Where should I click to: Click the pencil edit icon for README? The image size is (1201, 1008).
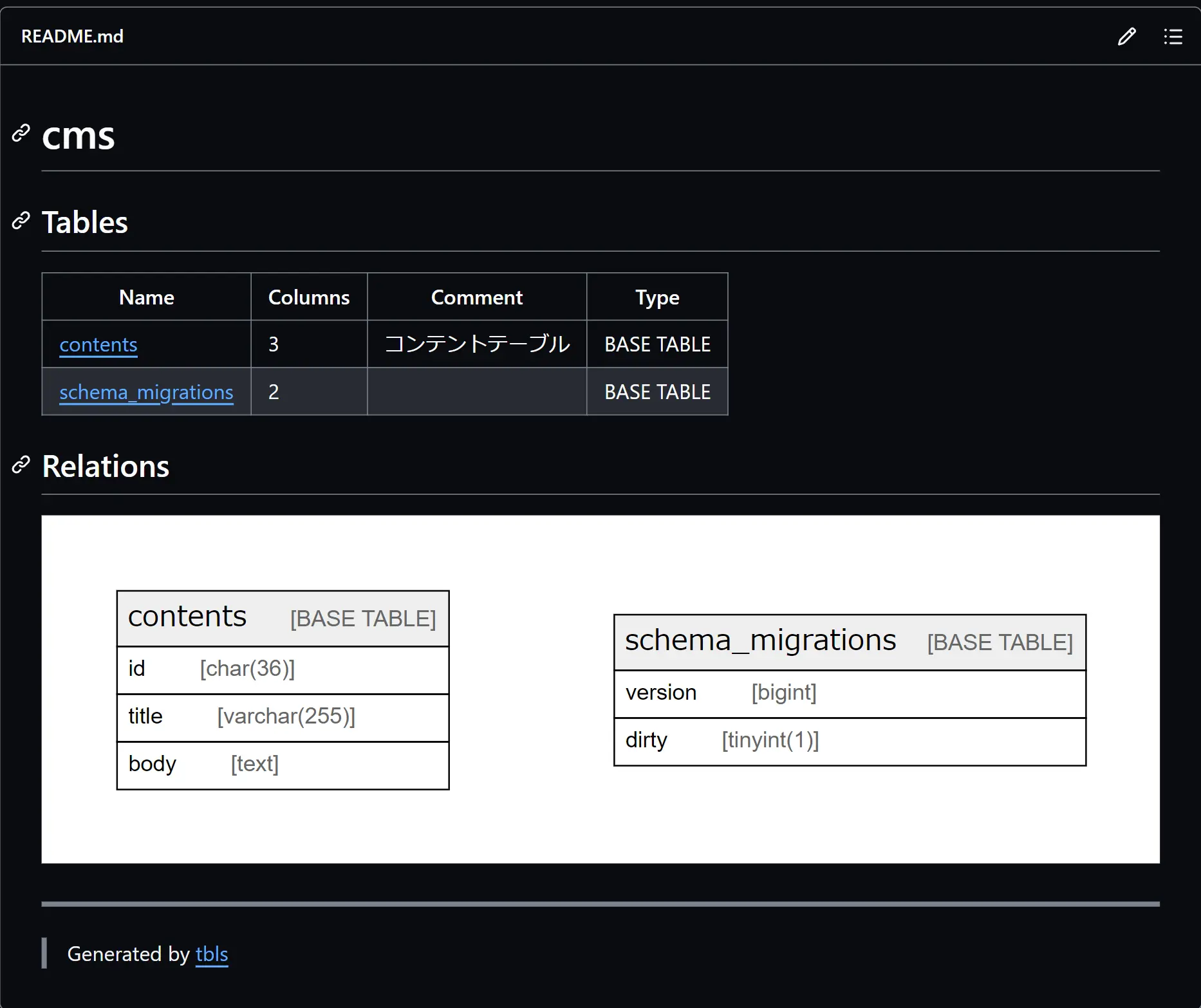[1126, 37]
